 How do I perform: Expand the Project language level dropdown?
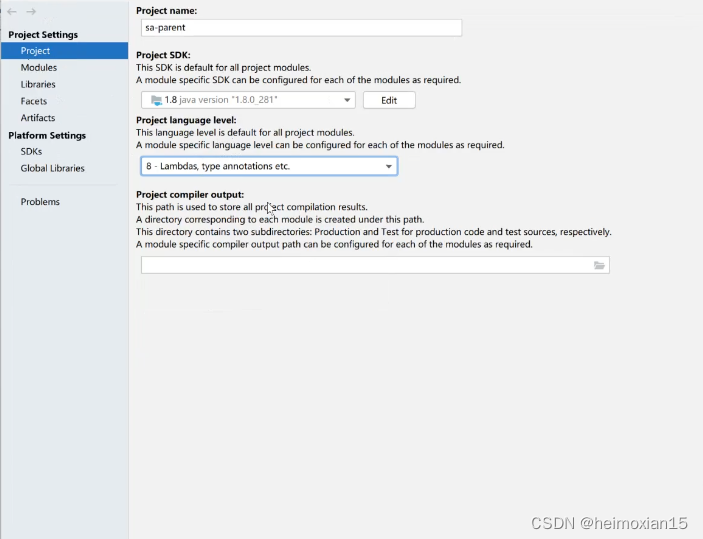point(389,166)
